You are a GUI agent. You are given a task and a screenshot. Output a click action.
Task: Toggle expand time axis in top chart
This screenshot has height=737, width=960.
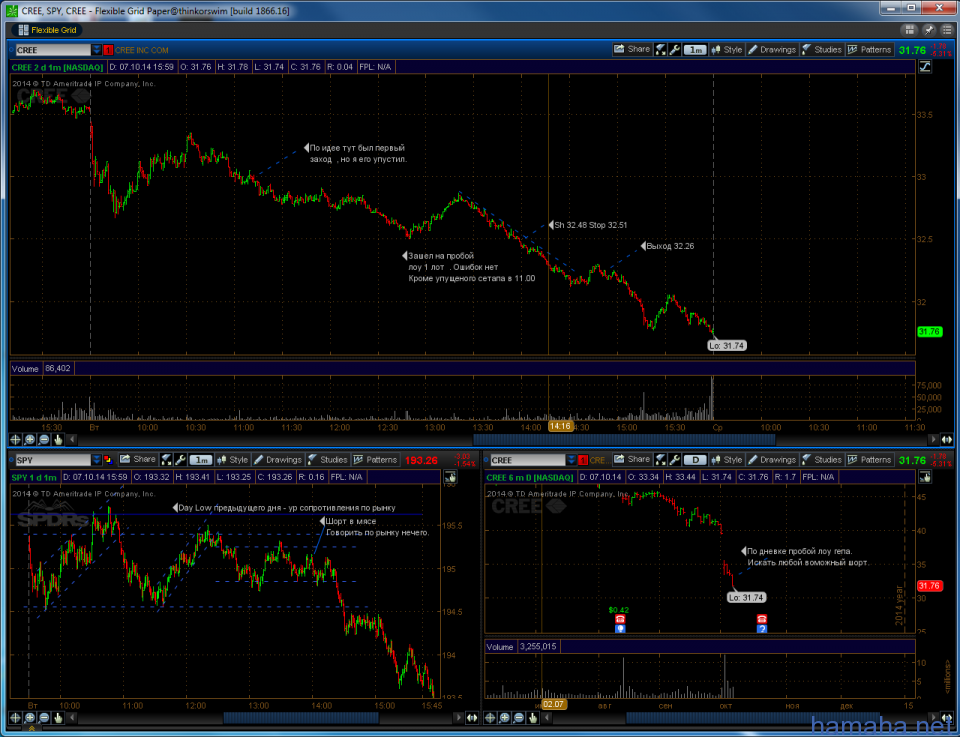tap(947, 439)
